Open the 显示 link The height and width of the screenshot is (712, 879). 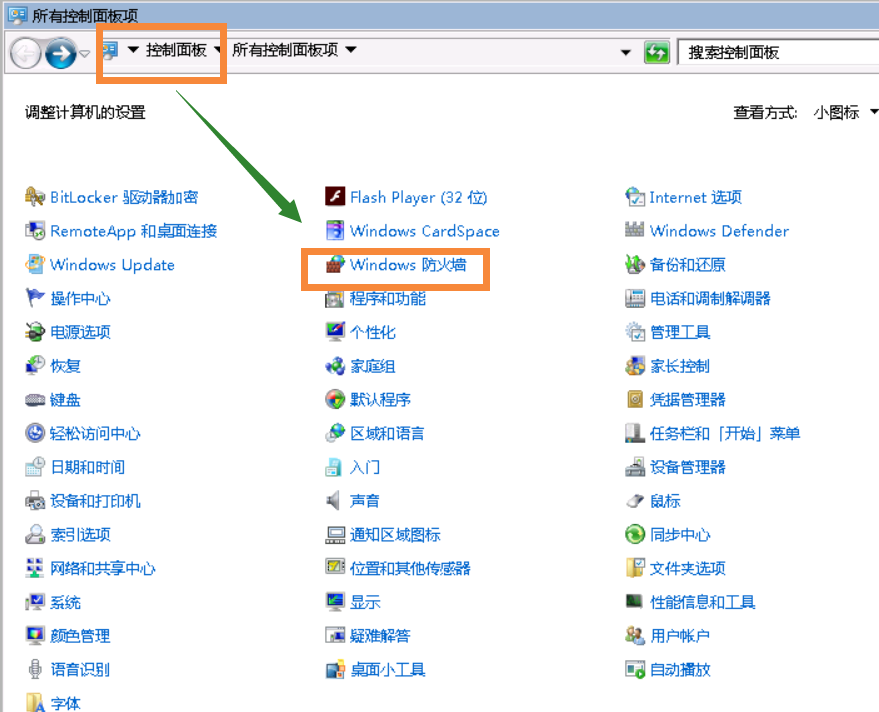coord(365,602)
